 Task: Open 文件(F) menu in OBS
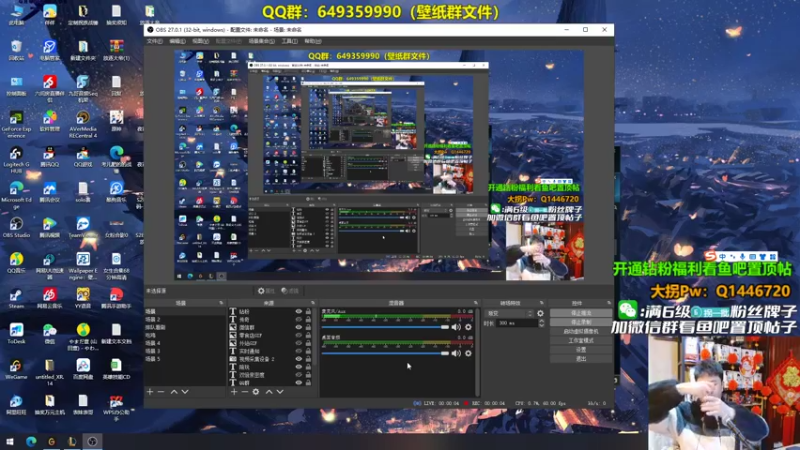click(x=155, y=41)
